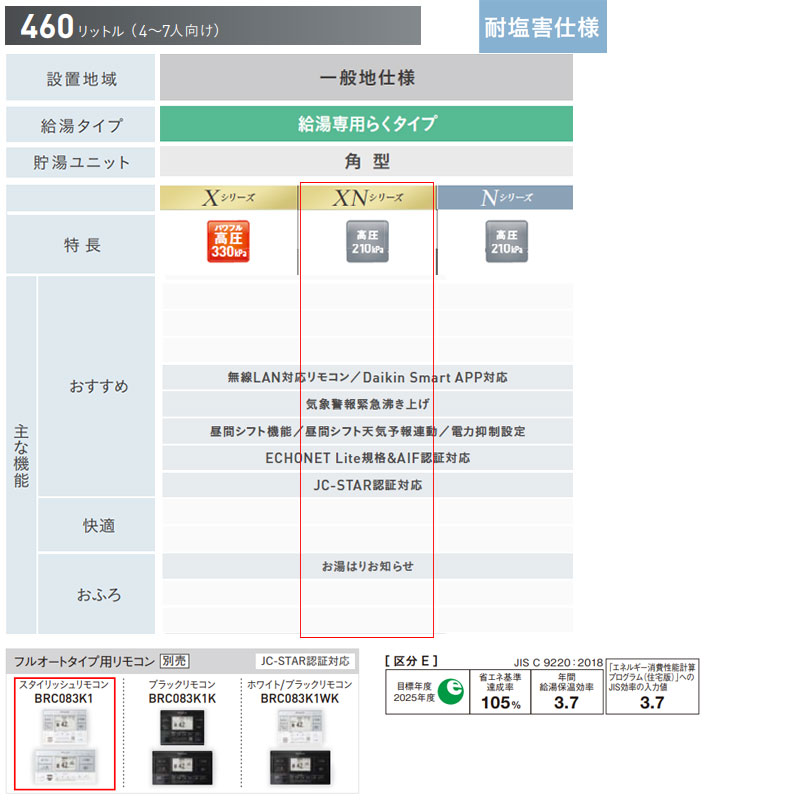The height and width of the screenshot is (800, 800).
Task: Select the XN シリーズ header tab
Action: point(367,197)
